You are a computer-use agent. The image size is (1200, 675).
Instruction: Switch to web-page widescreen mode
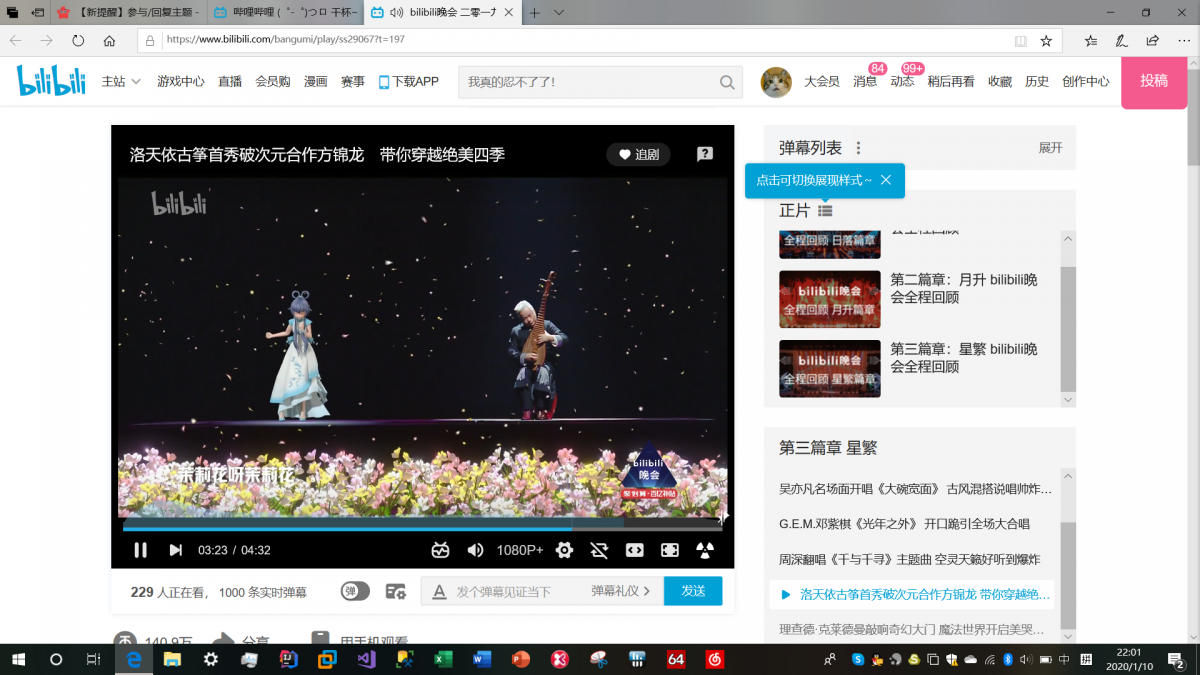pos(634,550)
